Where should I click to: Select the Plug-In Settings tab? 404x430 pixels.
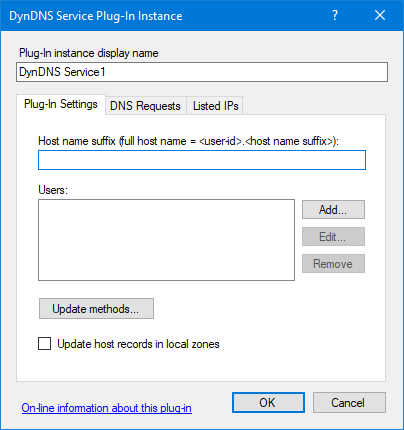click(61, 104)
